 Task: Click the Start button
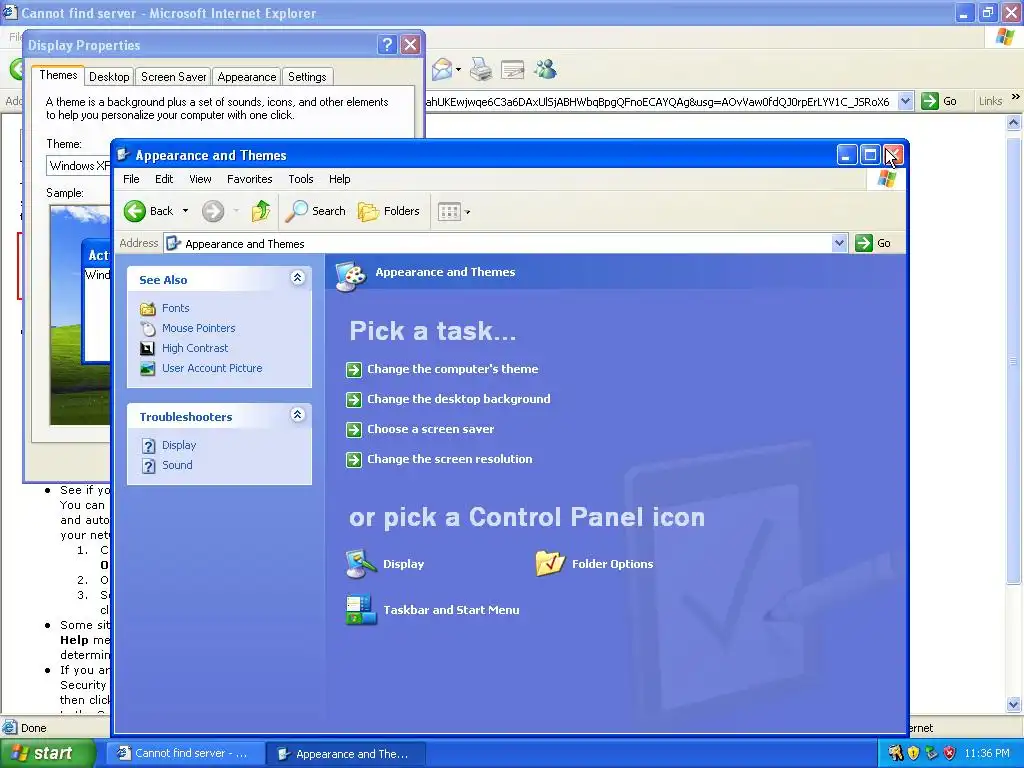pos(47,753)
